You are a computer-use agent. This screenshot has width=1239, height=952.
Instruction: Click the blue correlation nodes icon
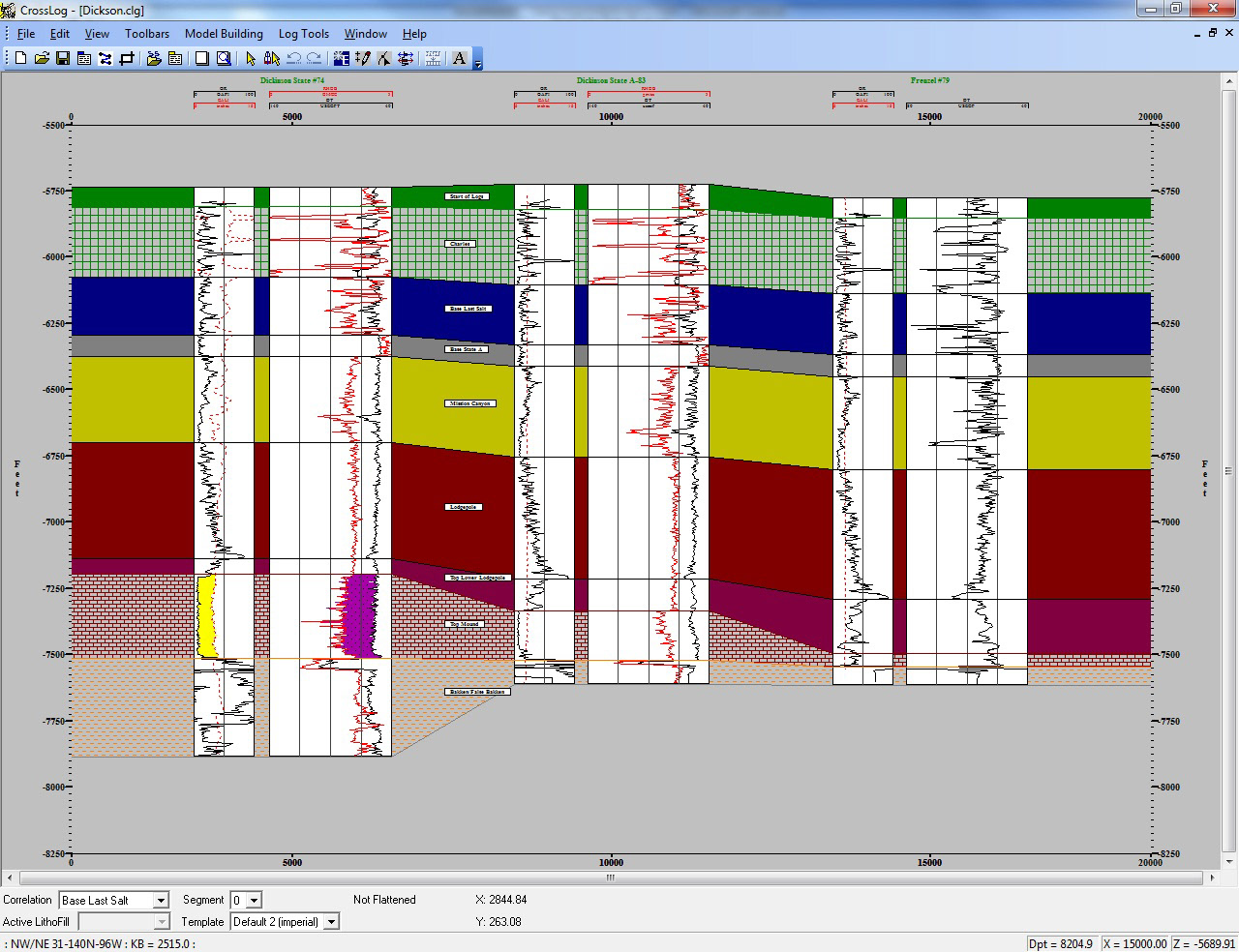pyautogui.click(x=106, y=58)
